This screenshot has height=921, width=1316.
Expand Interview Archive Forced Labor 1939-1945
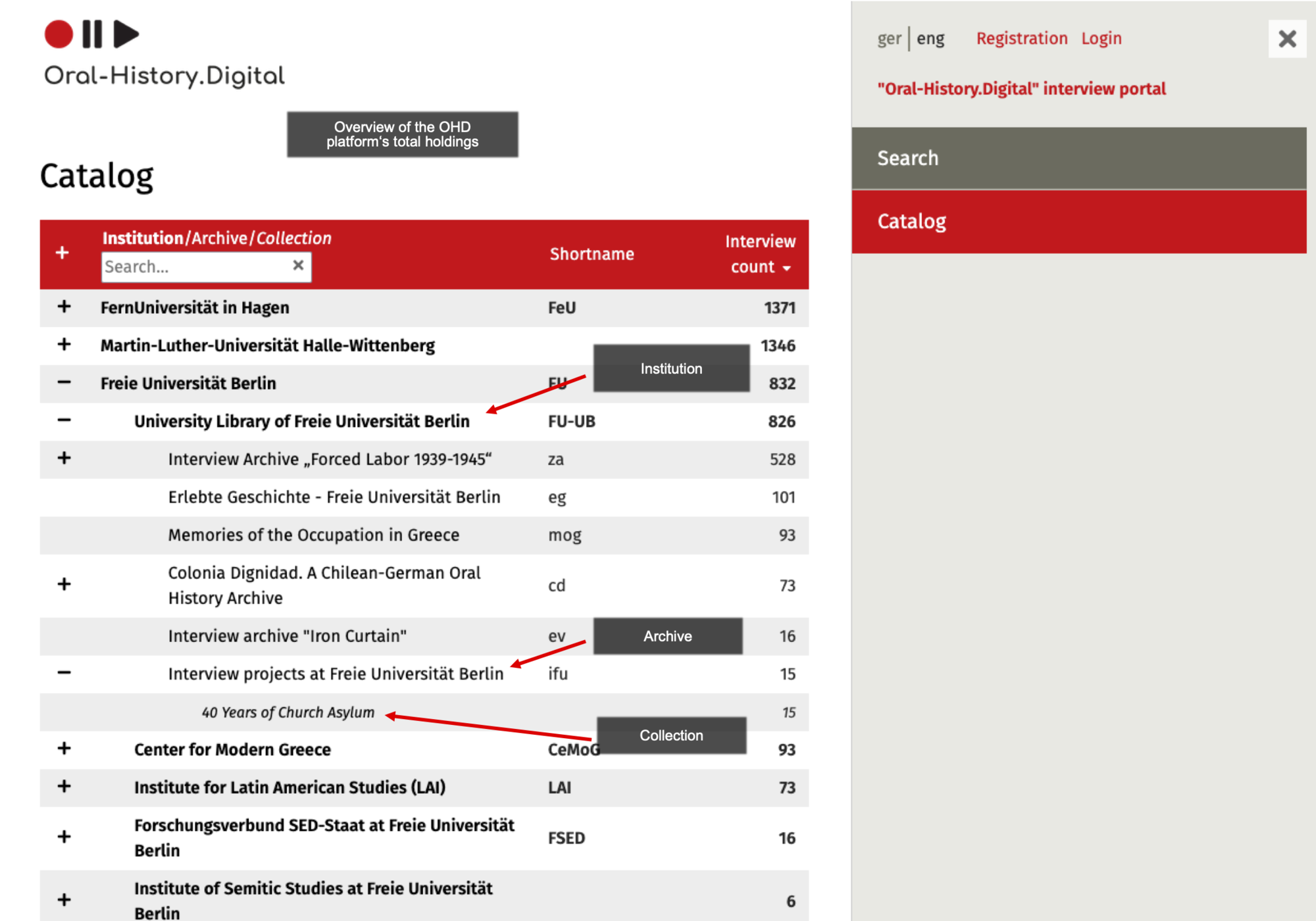coord(64,459)
